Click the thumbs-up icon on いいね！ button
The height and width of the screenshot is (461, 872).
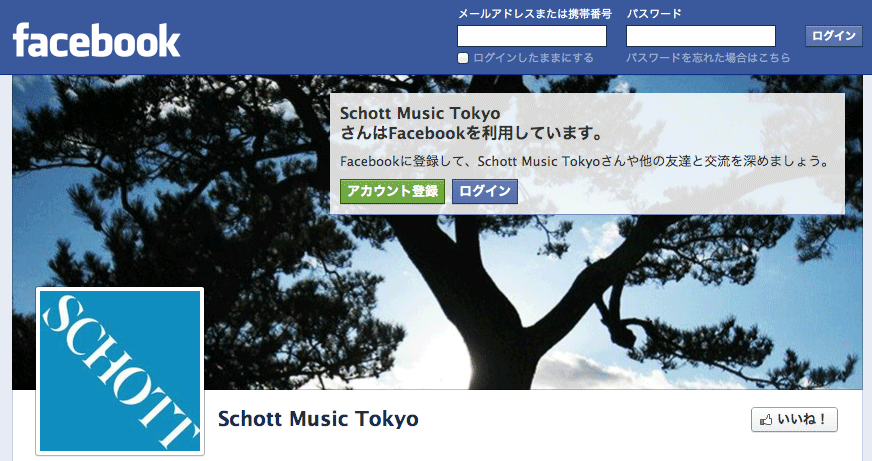[766, 420]
